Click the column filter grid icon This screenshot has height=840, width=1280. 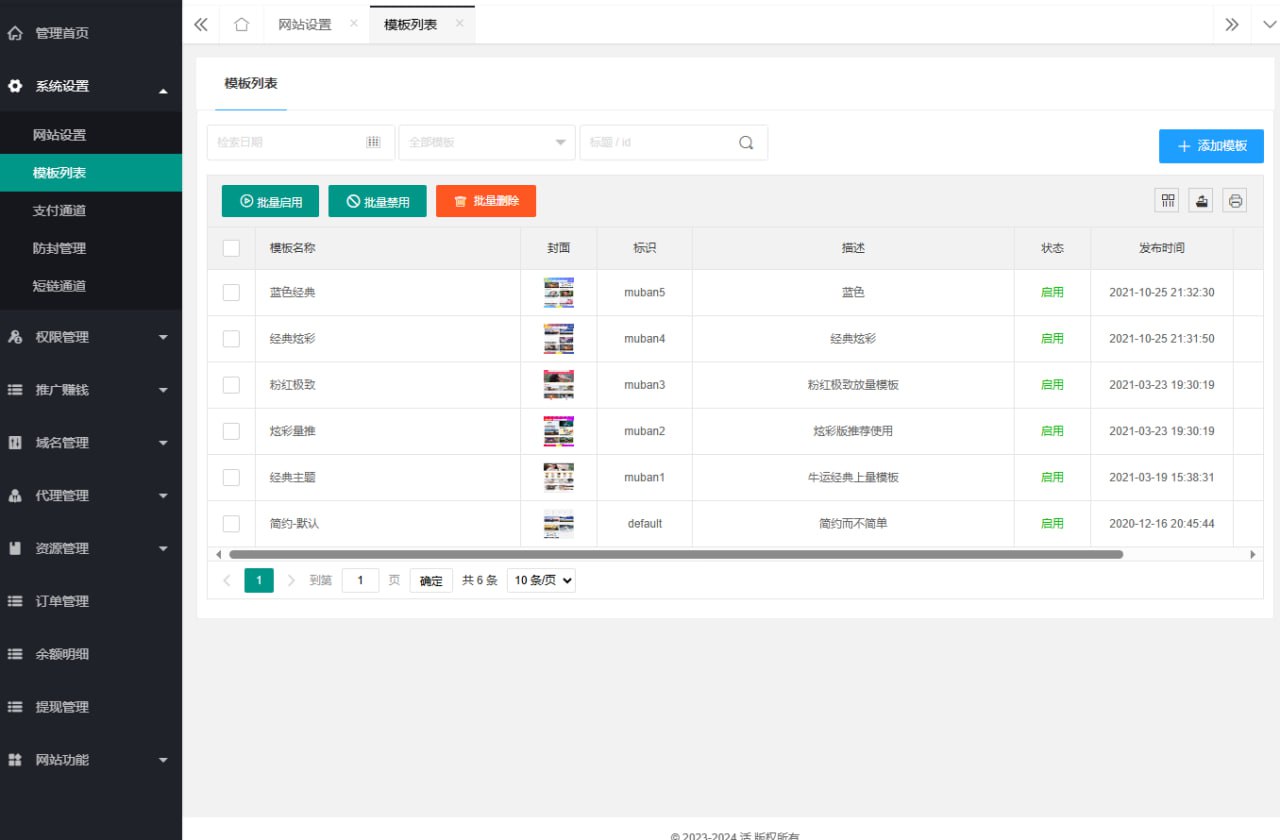click(1167, 201)
